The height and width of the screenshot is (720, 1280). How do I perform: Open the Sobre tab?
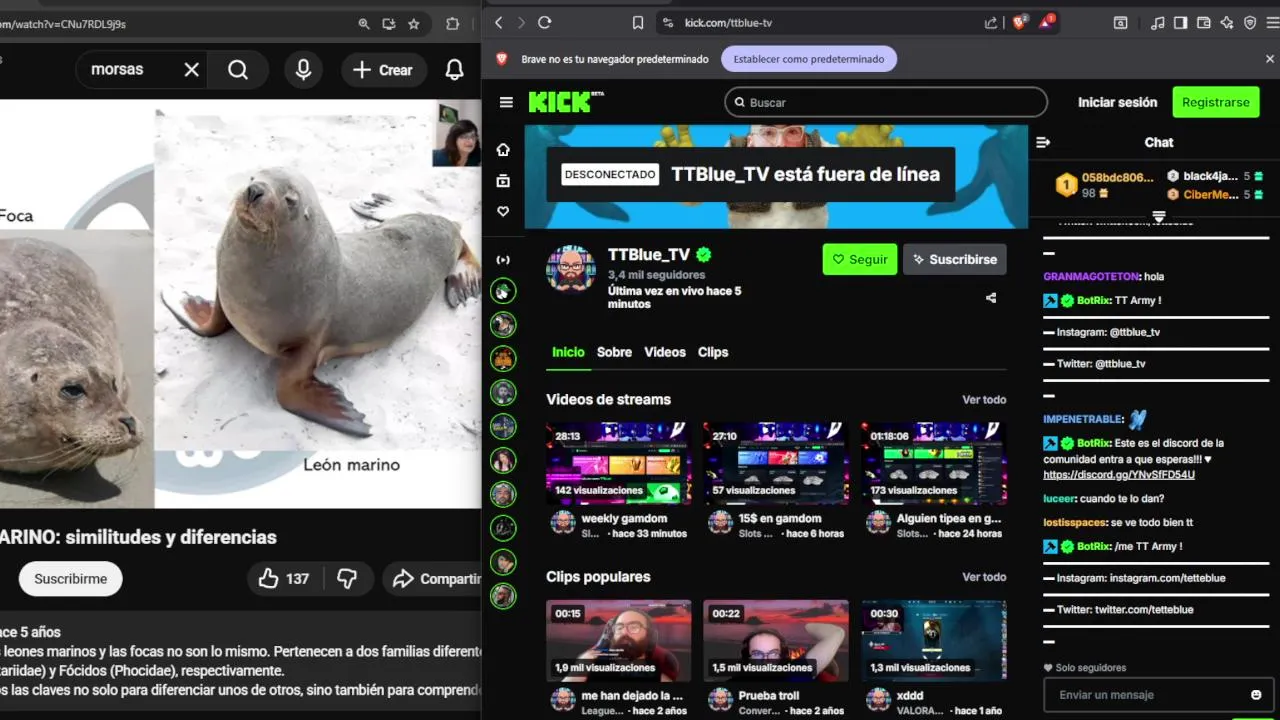click(x=614, y=352)
